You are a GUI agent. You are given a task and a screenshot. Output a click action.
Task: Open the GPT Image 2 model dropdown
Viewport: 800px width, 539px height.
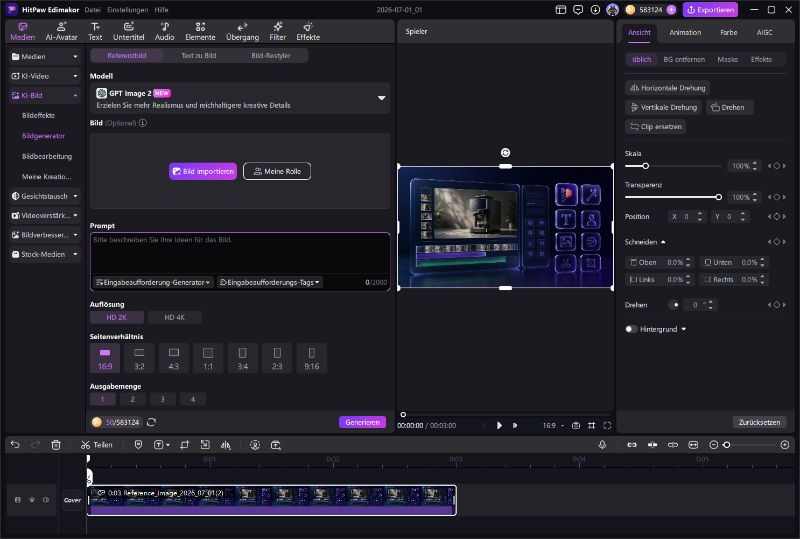click(x=240, y=98)
